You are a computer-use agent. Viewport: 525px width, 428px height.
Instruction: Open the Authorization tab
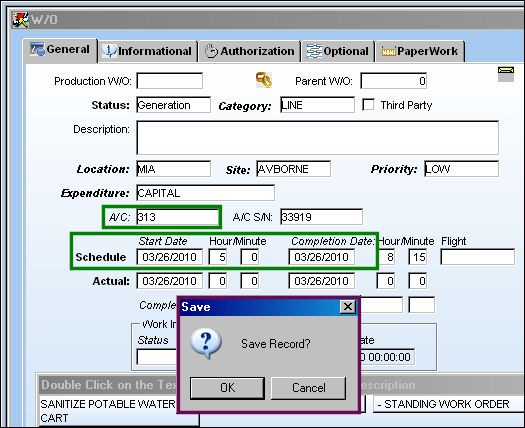(249, 51)
